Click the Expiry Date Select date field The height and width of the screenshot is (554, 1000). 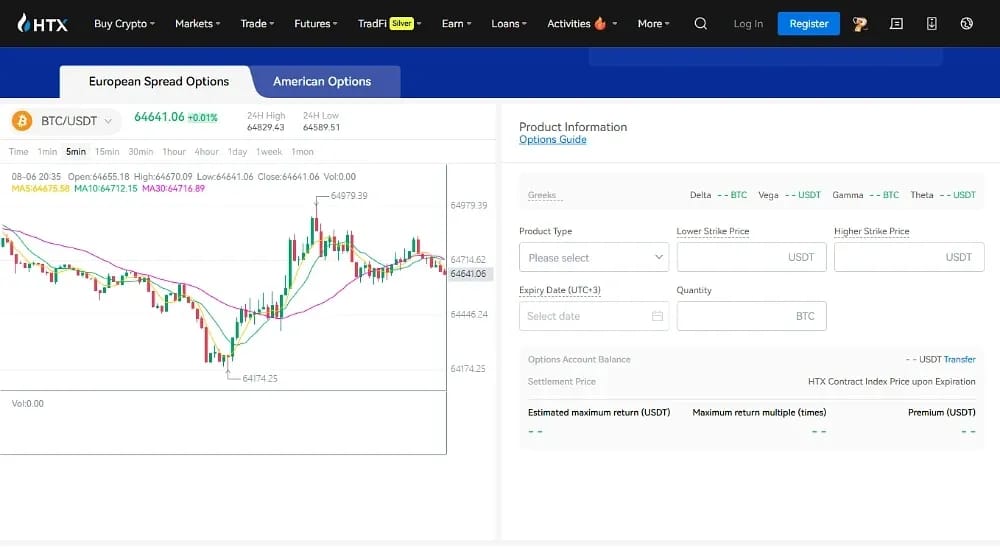click(594, 316)
